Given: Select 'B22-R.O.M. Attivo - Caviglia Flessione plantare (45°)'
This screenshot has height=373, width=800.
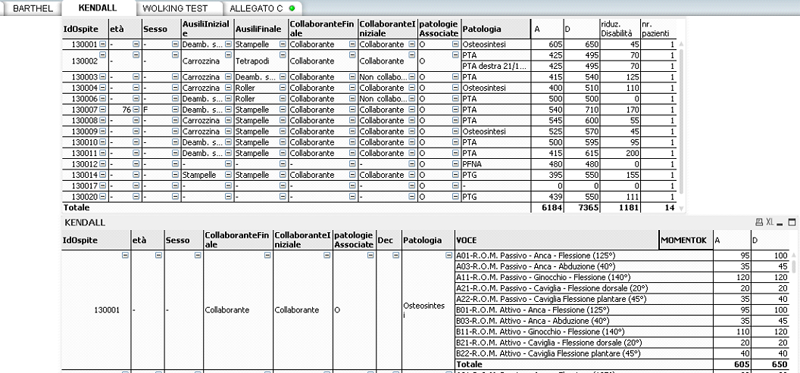Looking at the screenshot, I should (583, 354).
